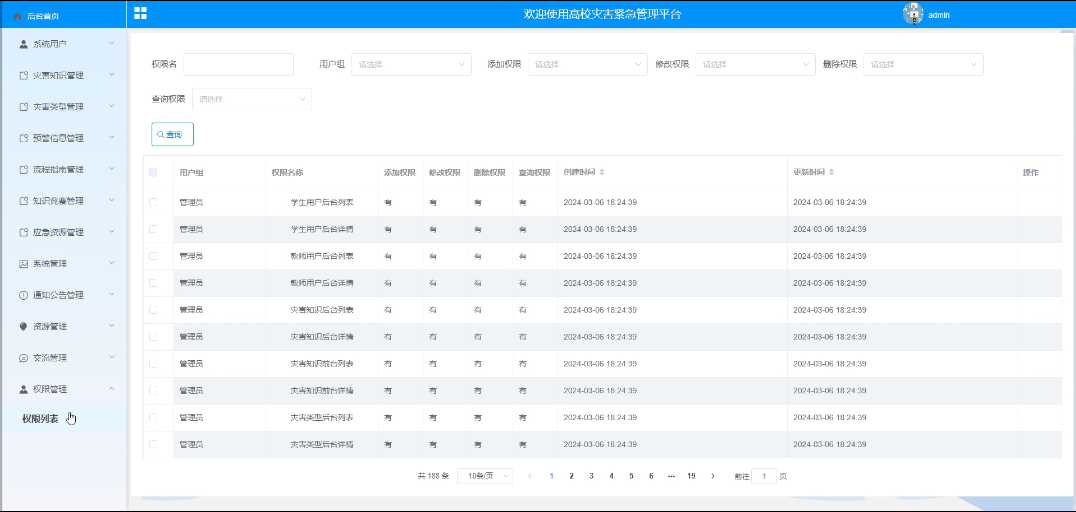Open the 用户组 filter dropdown
Screen dimensions: 1076x512
point(411,65)
